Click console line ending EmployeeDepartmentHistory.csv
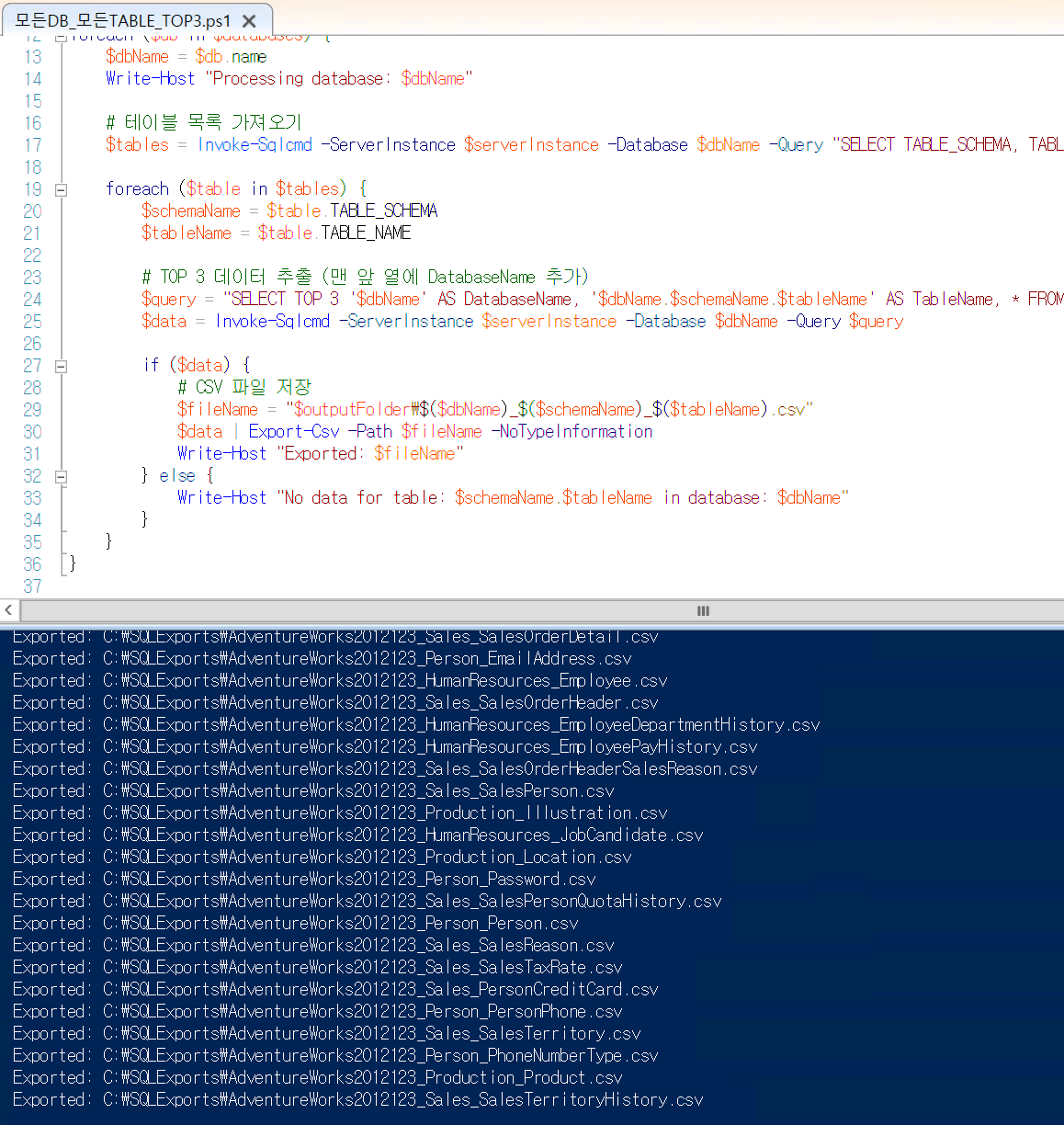The image size is (1064, 1125). (416, 724)
